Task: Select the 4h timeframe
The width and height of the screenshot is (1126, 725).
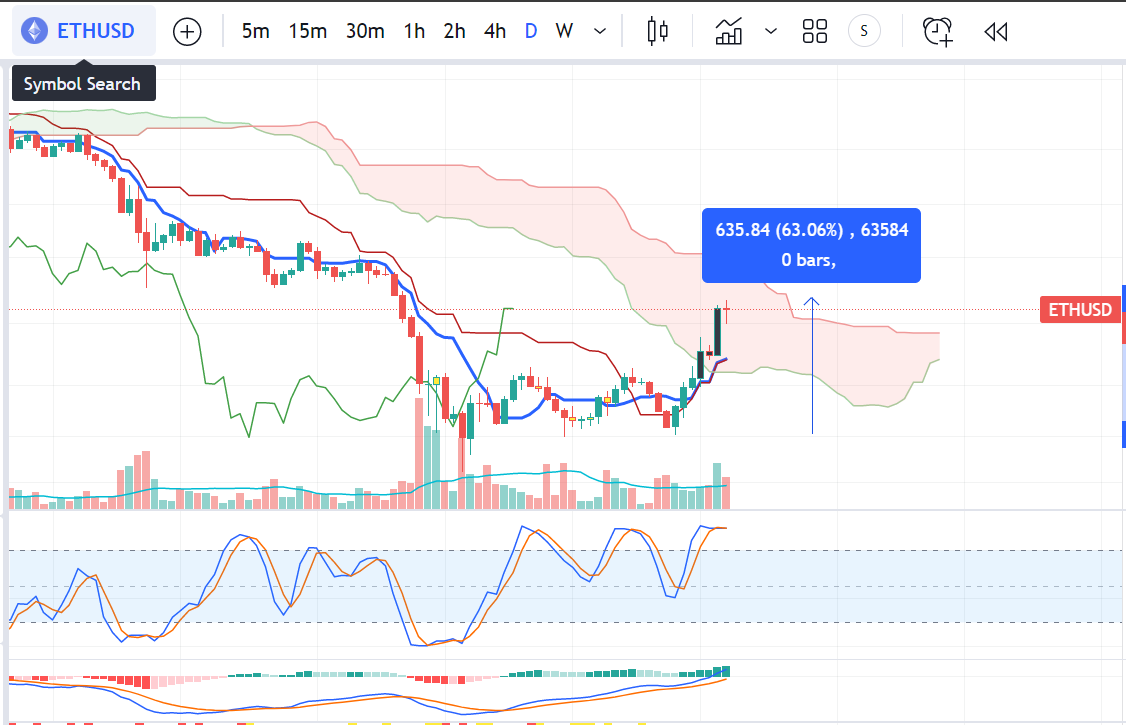Action: pyautogui.click(x=494, y=31)
